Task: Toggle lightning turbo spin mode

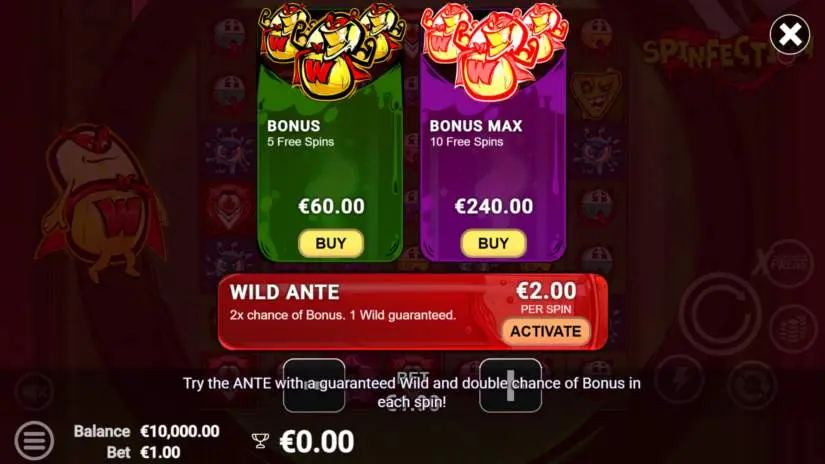Action: click(x=680, y=379)
